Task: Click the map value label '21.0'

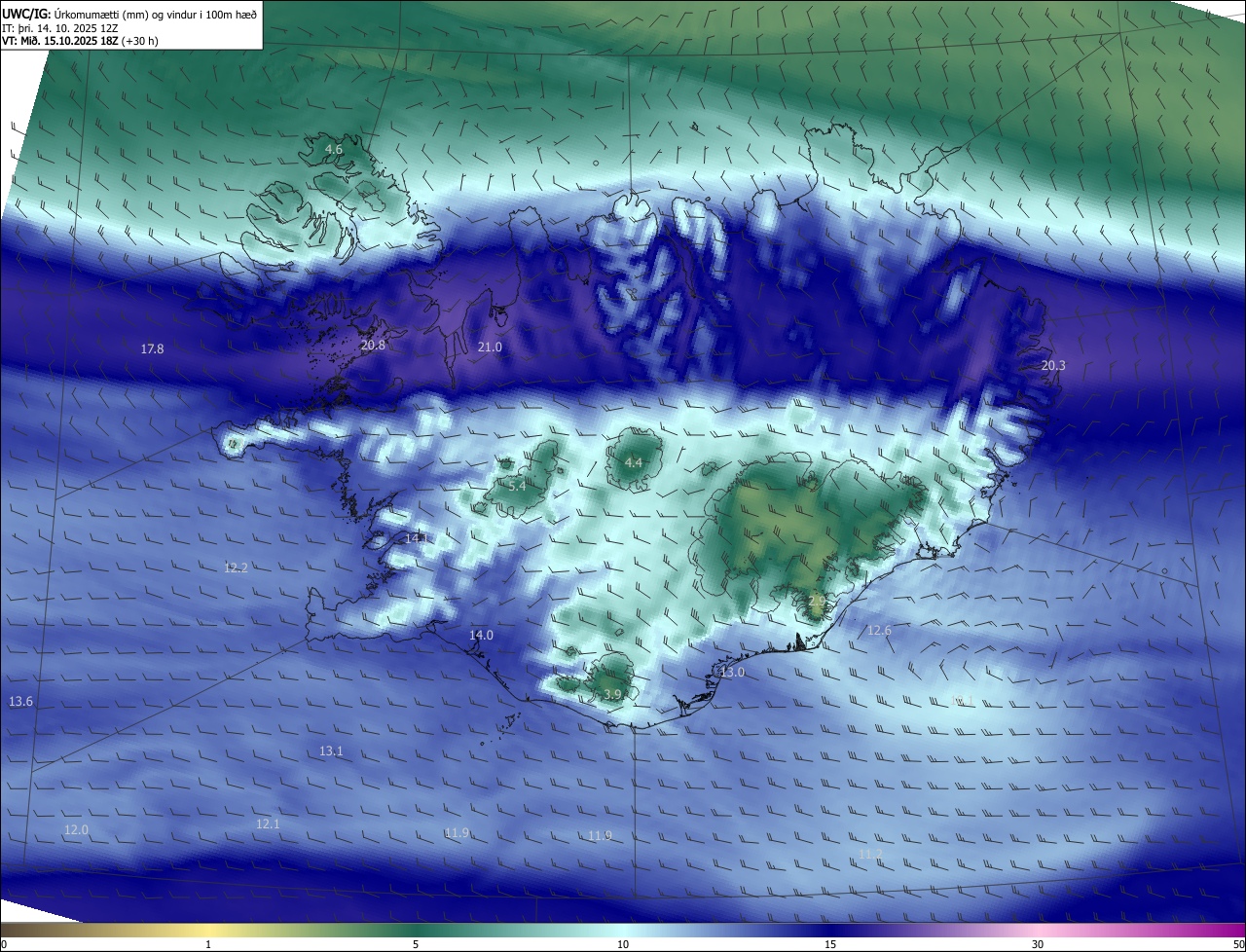Action: coord(490,347)
